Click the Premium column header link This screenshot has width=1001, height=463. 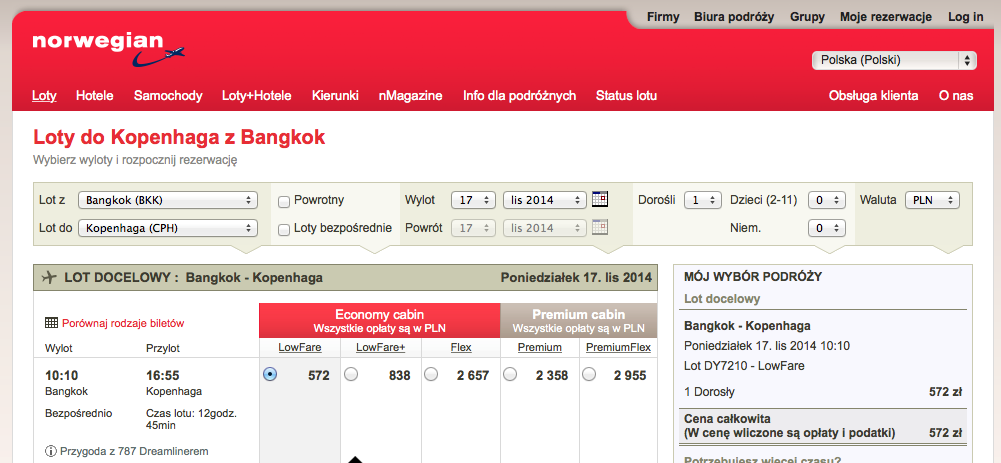tap(539, 347)
